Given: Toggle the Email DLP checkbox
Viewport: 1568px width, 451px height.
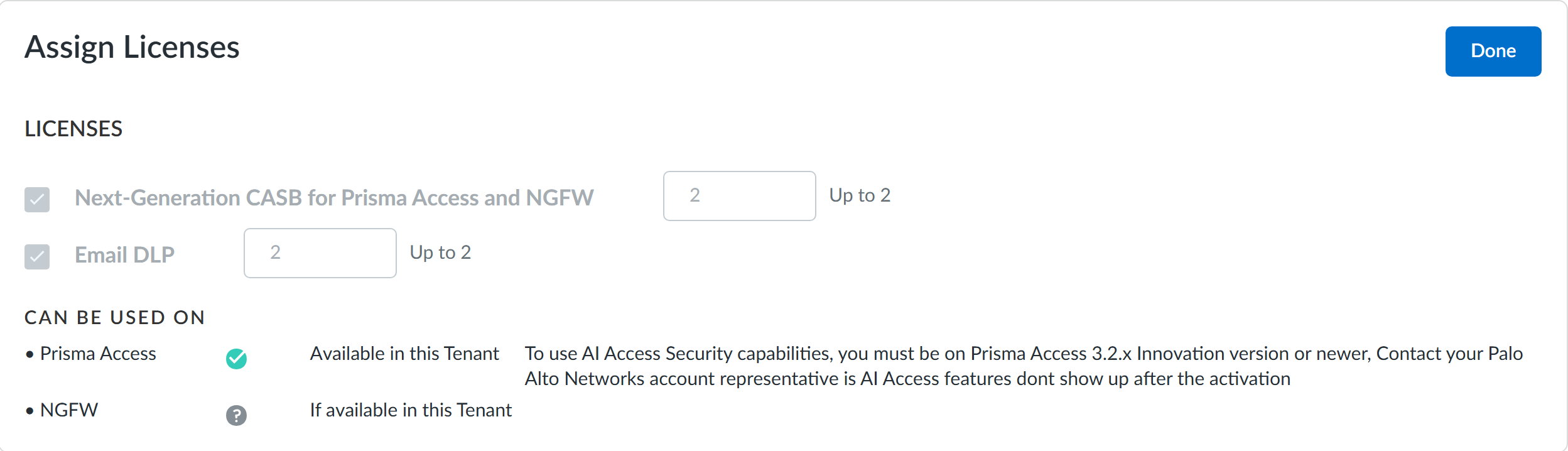Looking at the screenshot, I should (37, 256).
